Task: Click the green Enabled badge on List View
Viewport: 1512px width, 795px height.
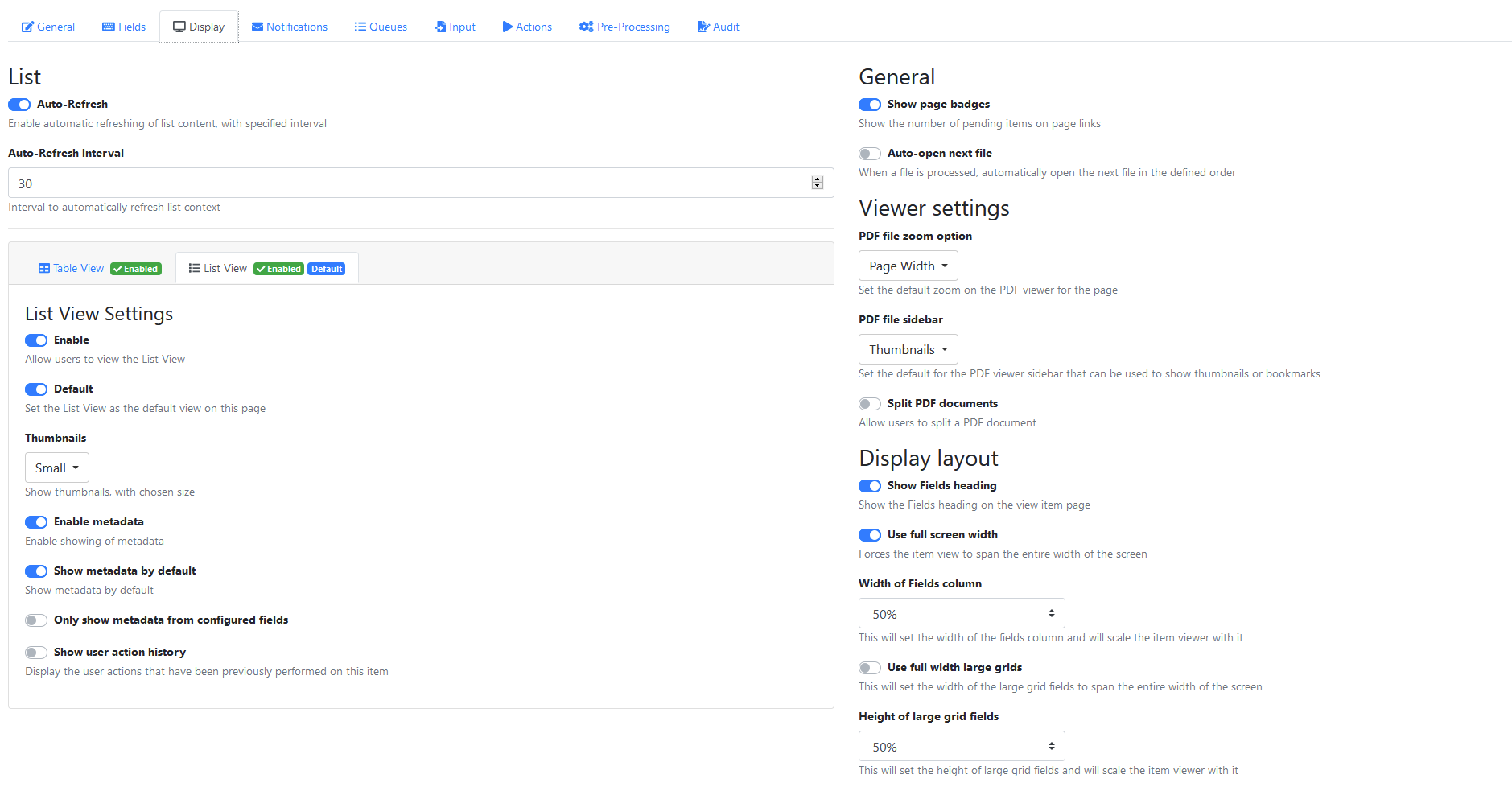Action: click(278, 269)
